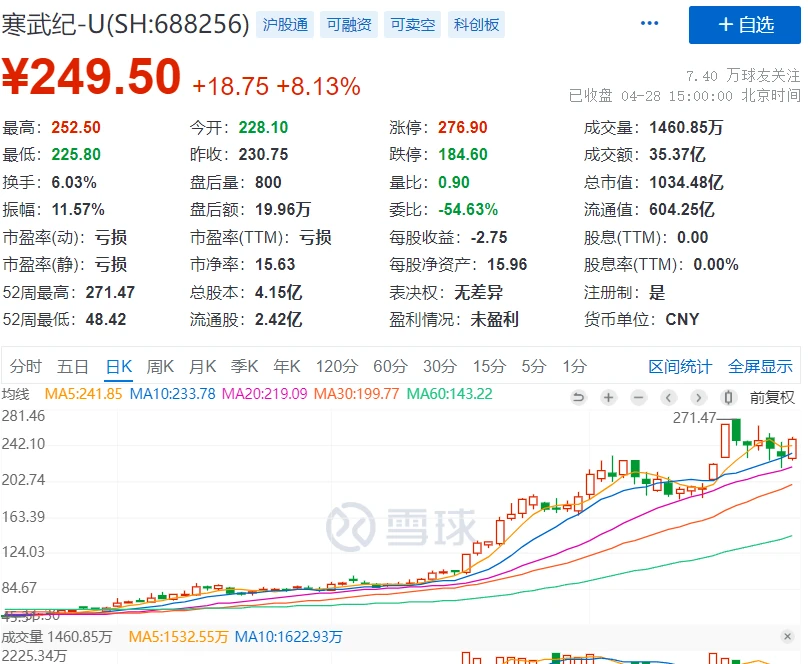The height and width of the screenshot is (664, 810).
Task: Click the candlestick style icon
Action: click(x=729, y=397)
